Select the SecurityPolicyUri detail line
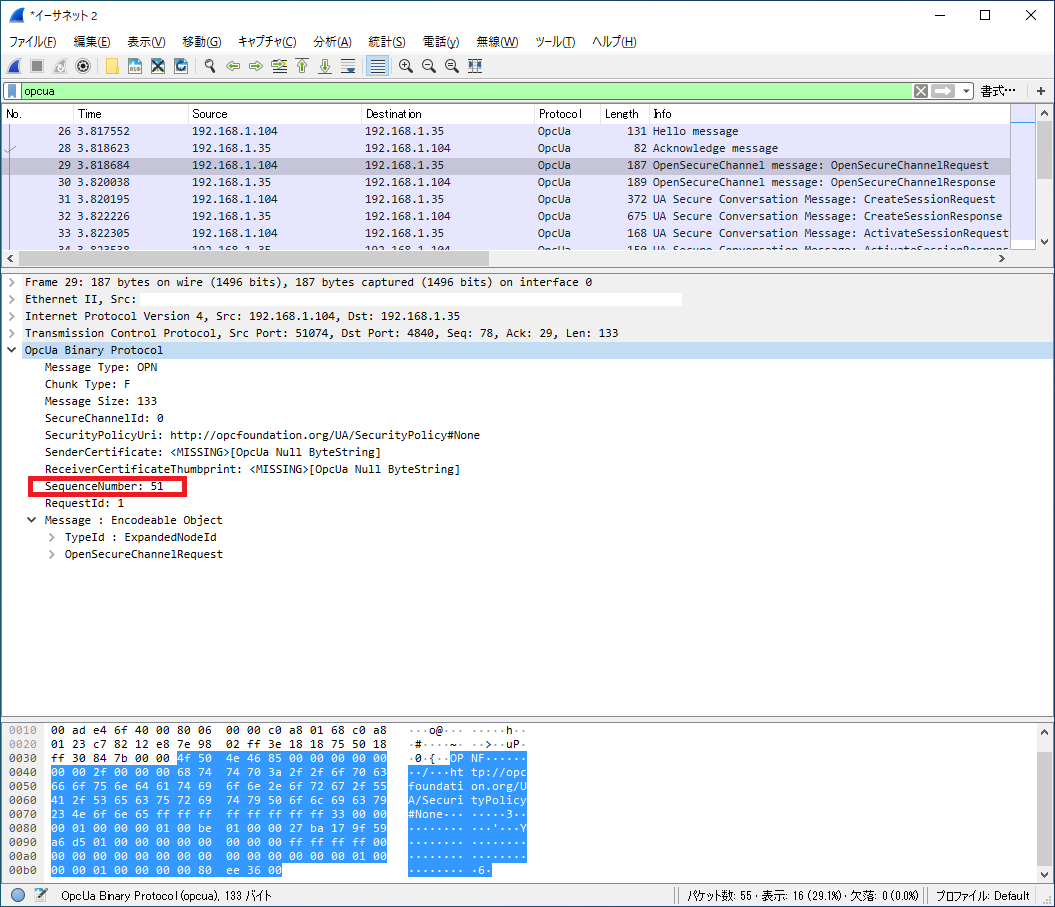 pos(262,435)
